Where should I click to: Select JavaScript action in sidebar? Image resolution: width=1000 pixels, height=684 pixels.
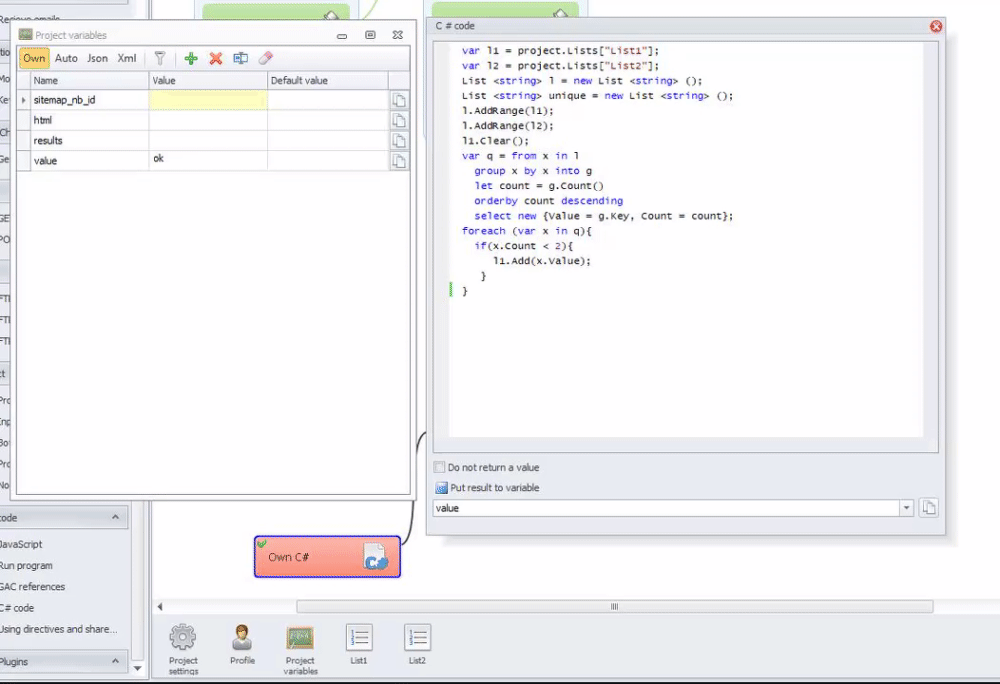click(20, 544)
